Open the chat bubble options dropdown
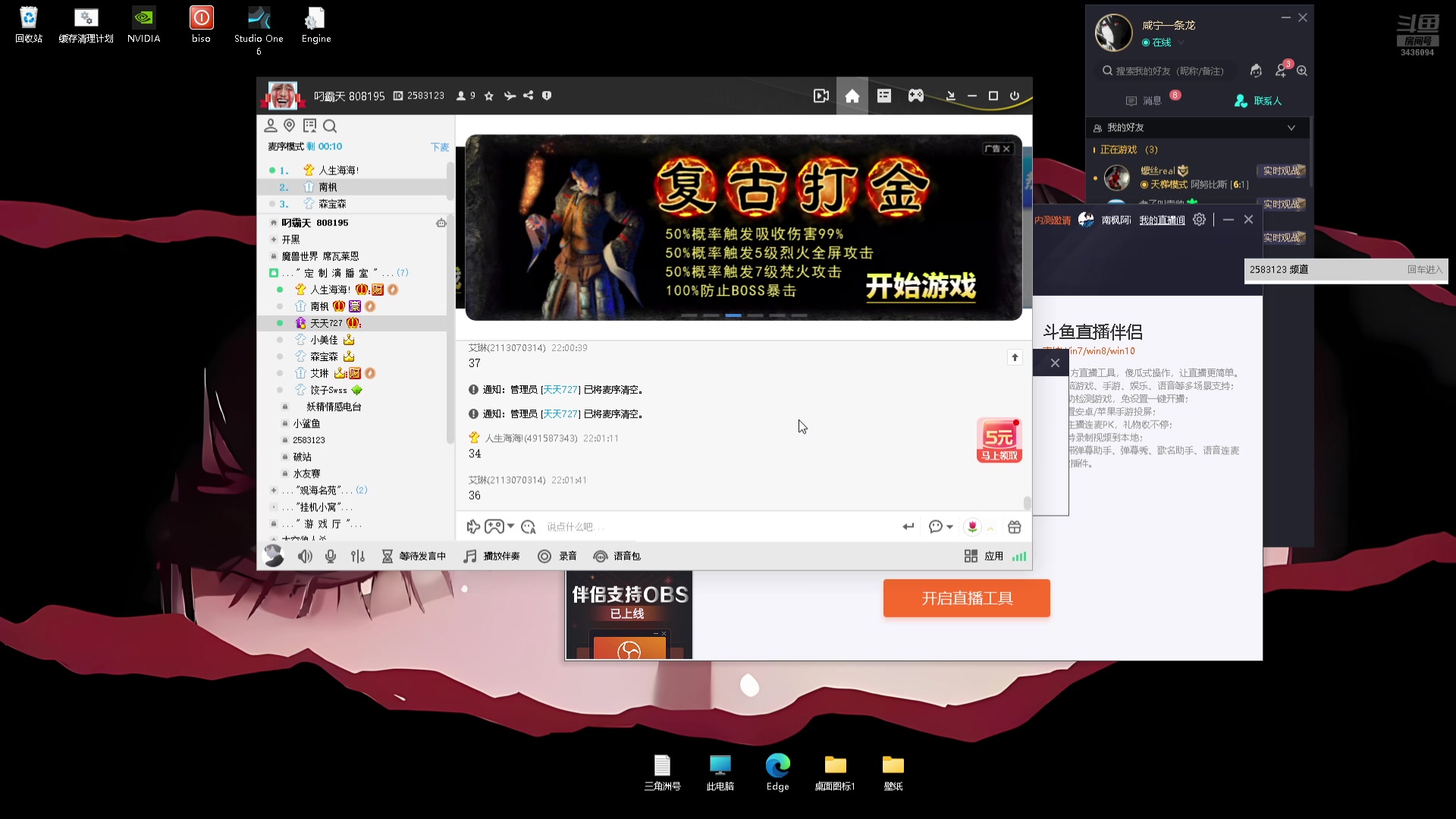The height and width of the screenshot is (819, 1456). tap(941, 527)
